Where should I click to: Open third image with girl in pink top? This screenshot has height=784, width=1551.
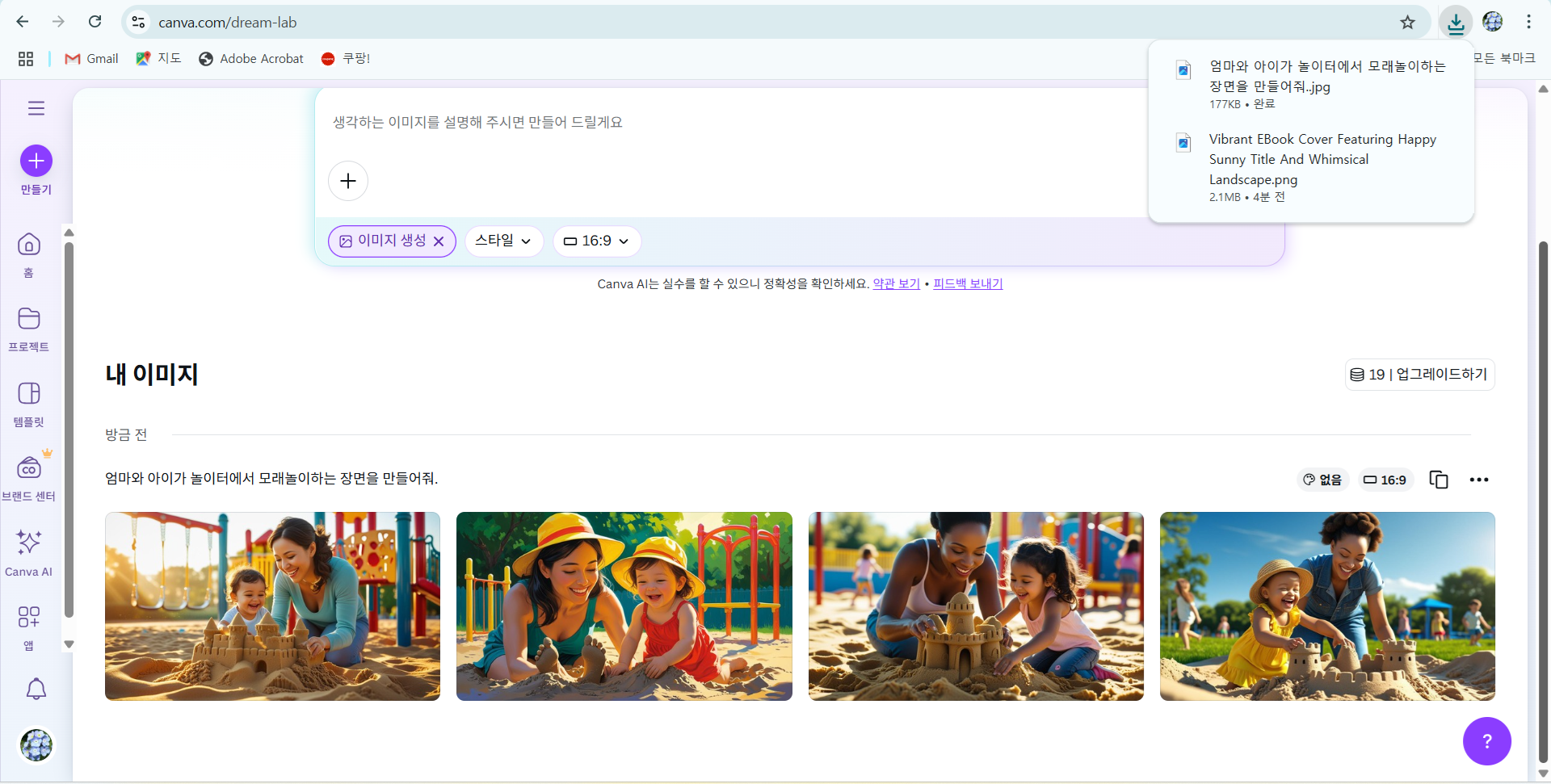(x=976, y=606)
